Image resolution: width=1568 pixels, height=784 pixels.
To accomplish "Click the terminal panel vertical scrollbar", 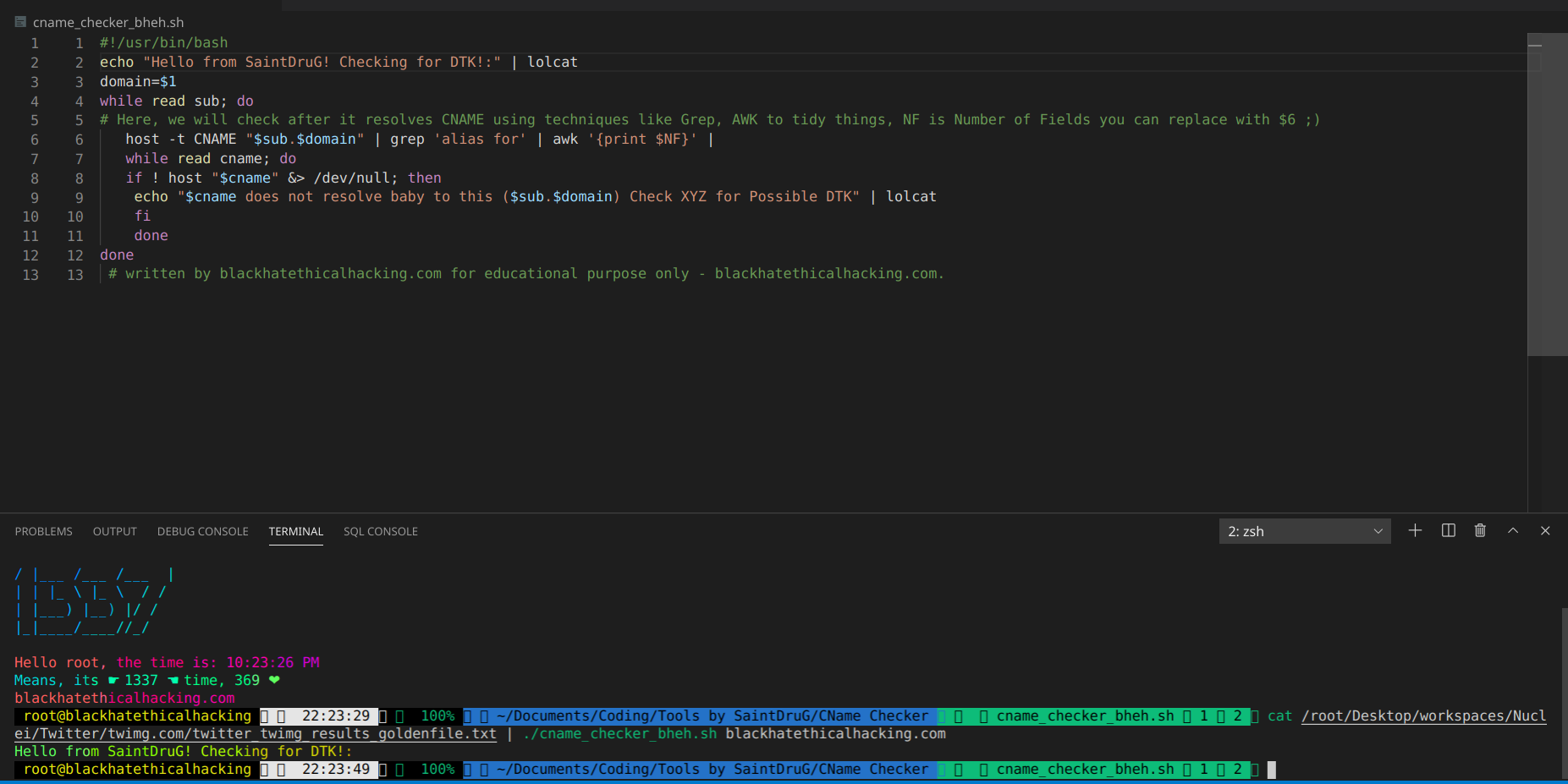I will point(1564,692).
